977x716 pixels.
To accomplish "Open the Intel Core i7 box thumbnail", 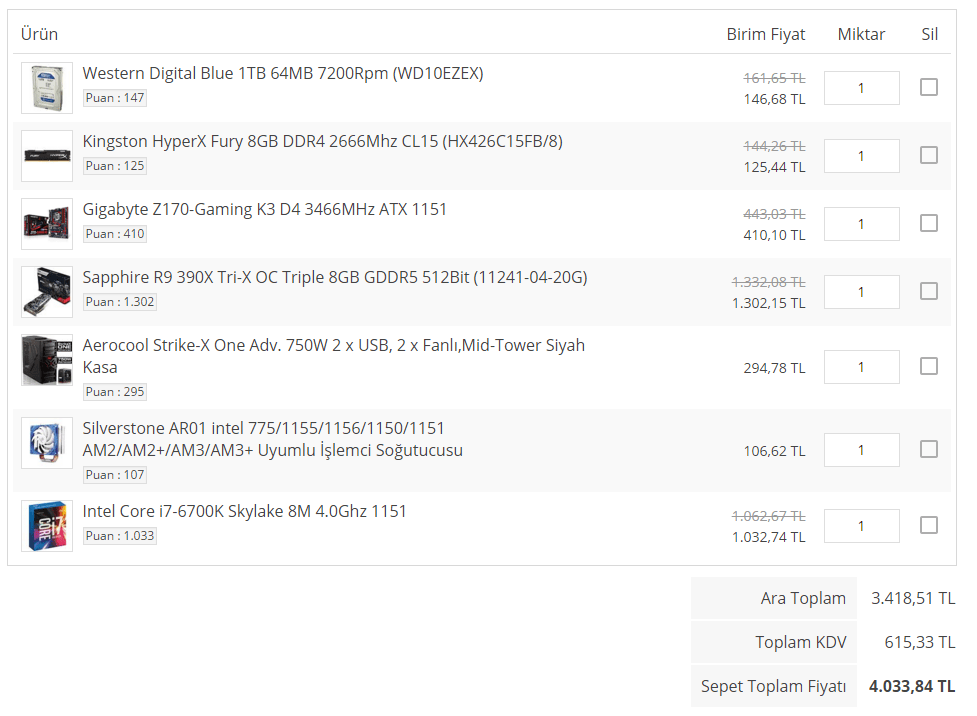I will point(47,526).
